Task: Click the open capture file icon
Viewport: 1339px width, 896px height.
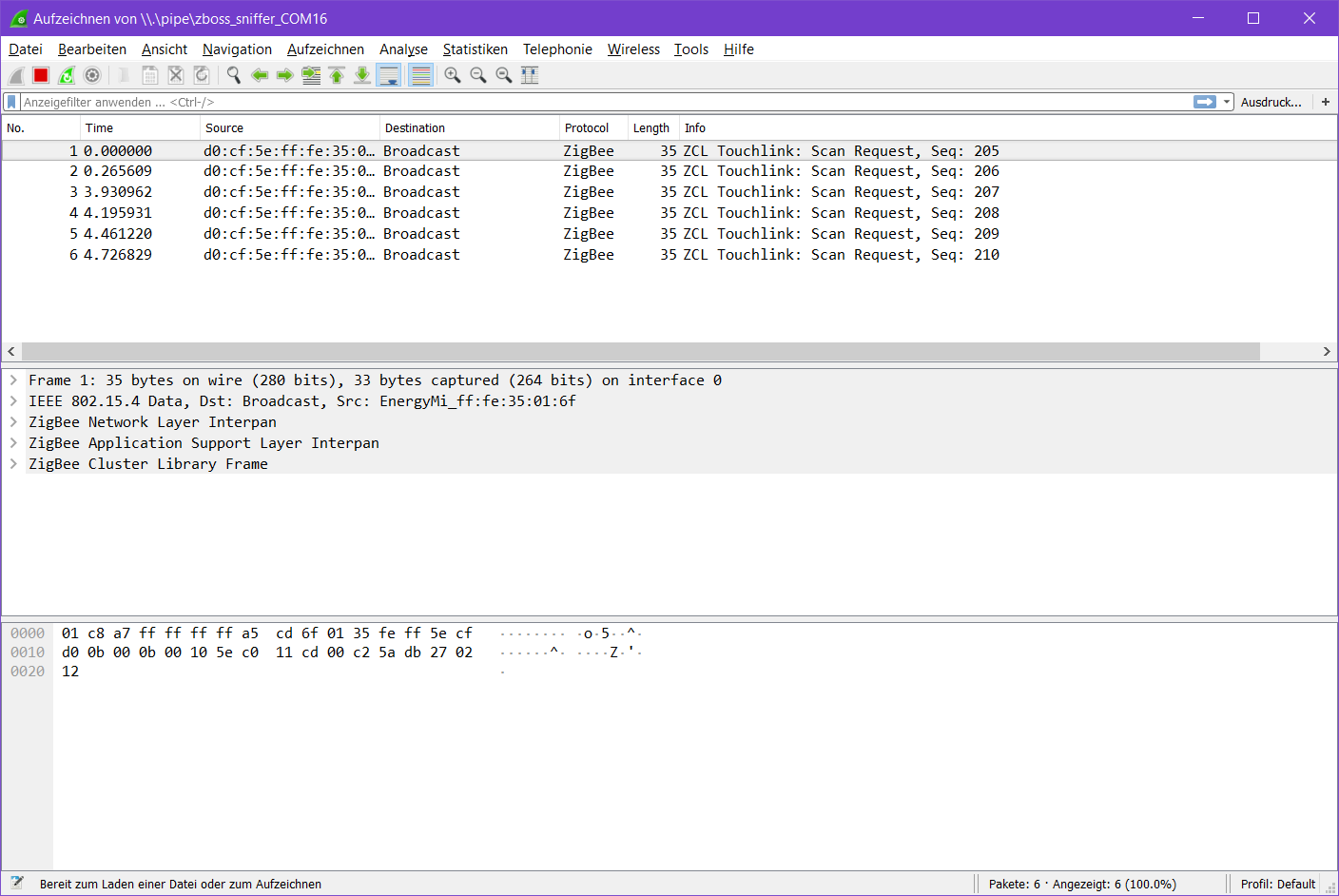Action: tap(124, 75)
